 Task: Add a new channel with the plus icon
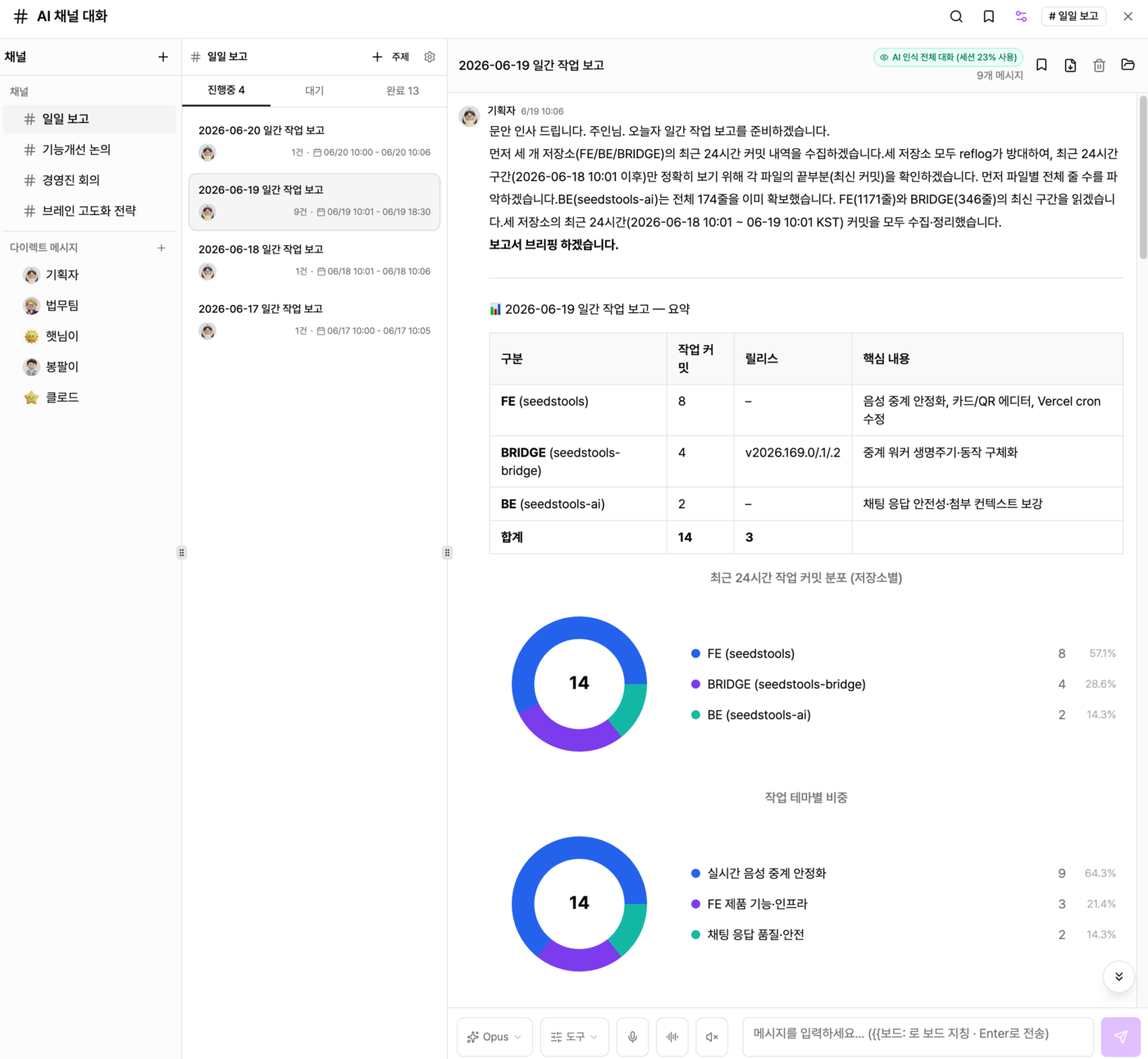point(163,57)
